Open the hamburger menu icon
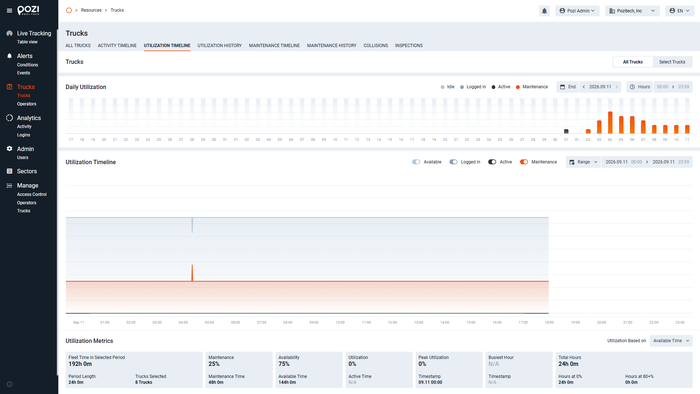700x394 pixels. (9, 10)
